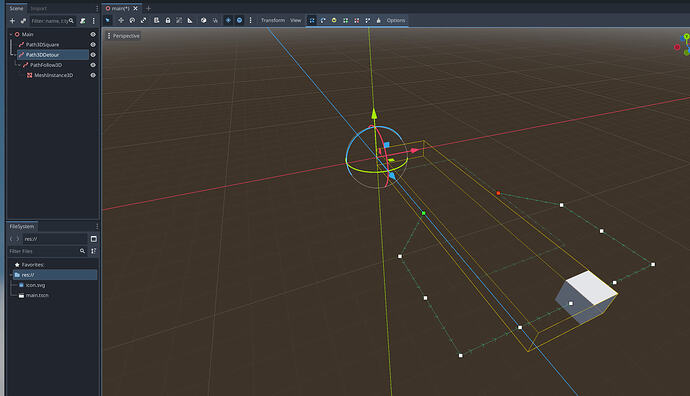Open file sort options

click(94, 251)
